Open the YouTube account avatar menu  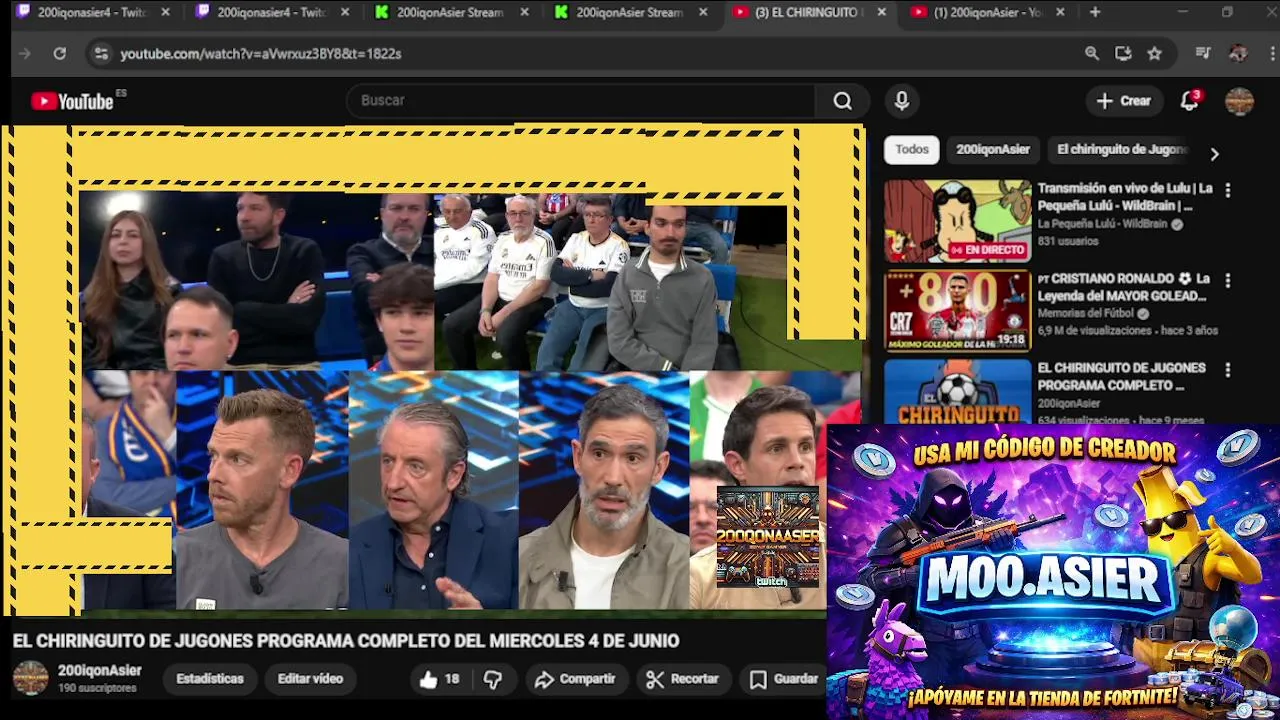point(1239,101)
